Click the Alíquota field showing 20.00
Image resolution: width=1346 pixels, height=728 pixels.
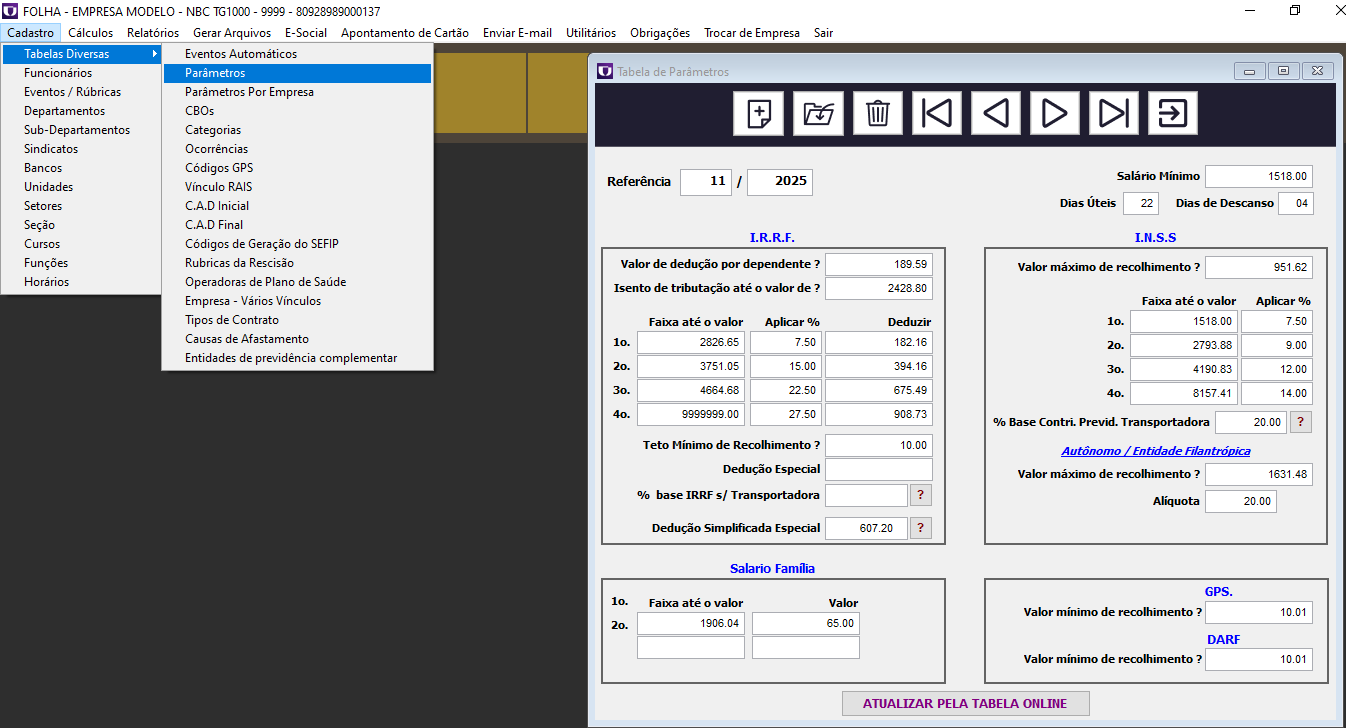[1241, 501]
